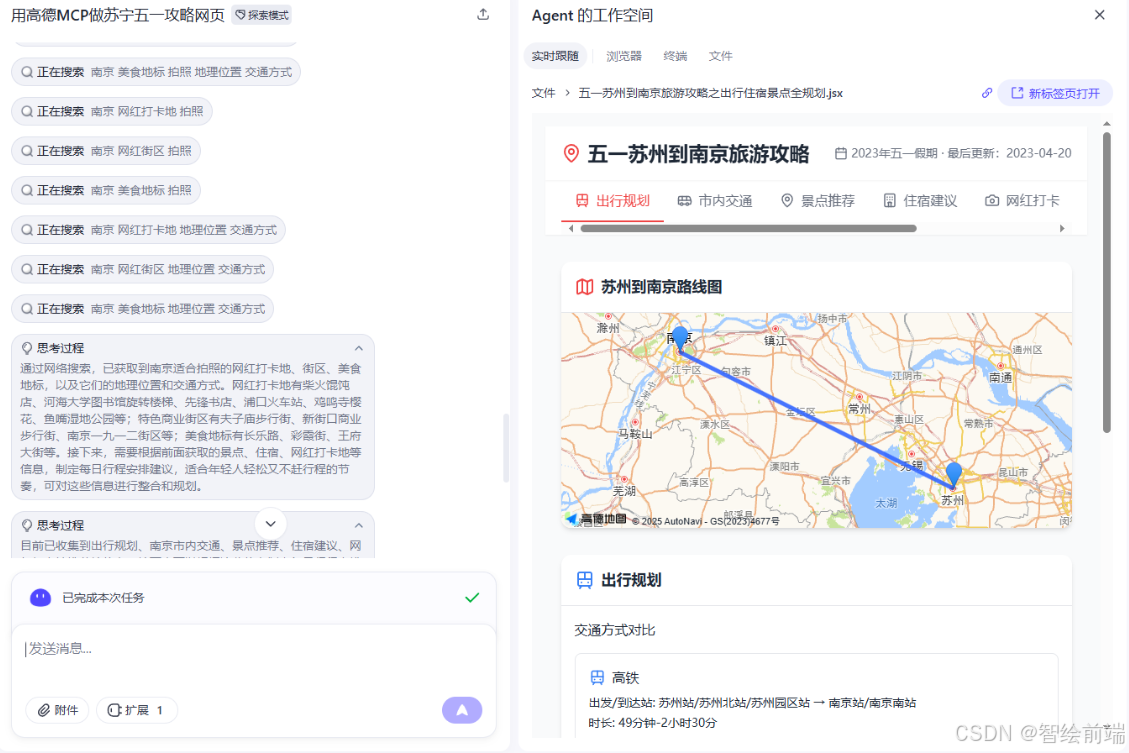This screenshot has height=753, width=1129.
Task: Click the 文件 breadcrumb link
Action: coord(544,94)
